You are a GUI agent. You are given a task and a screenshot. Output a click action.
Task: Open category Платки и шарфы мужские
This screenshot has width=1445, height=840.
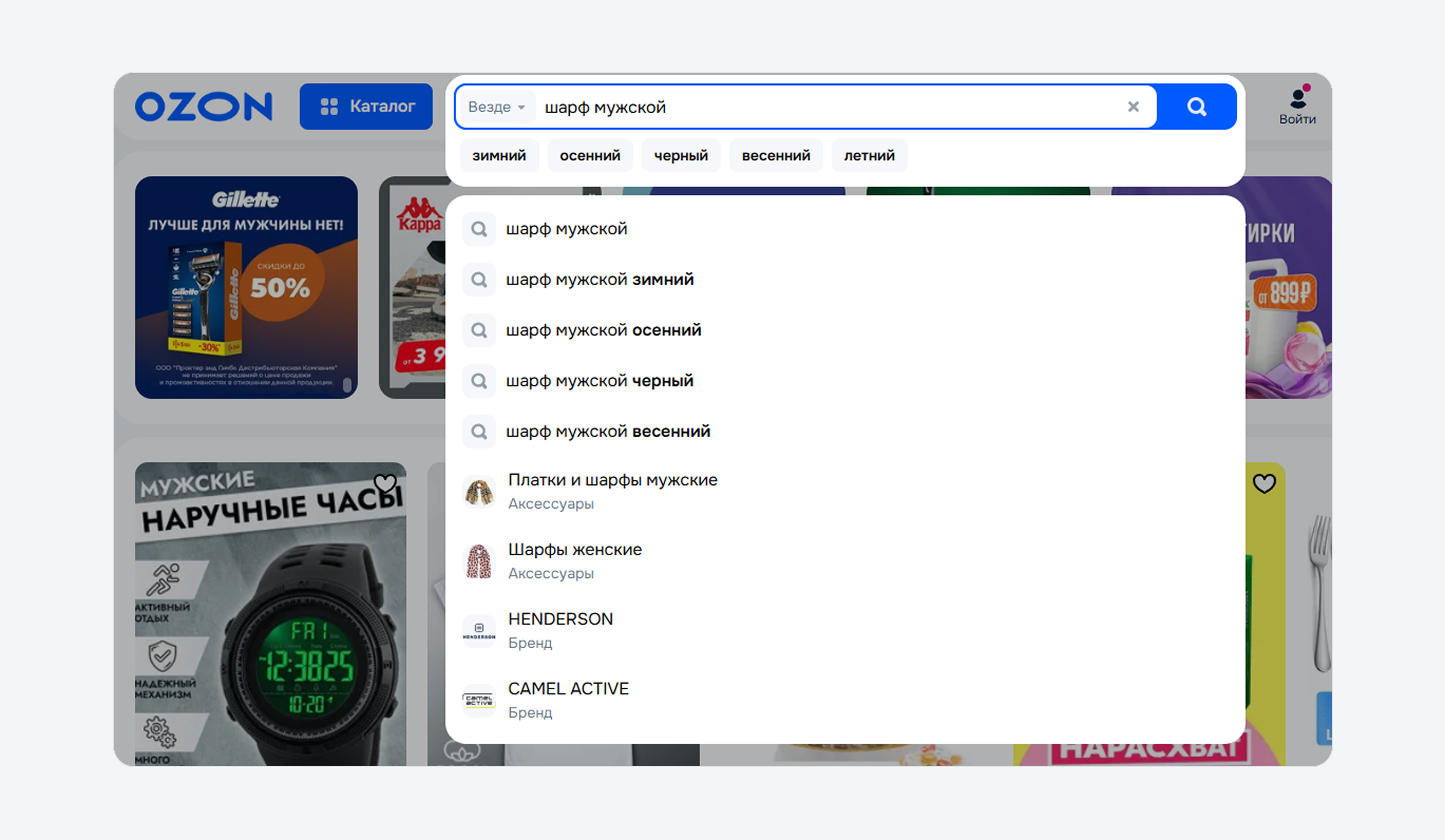pos(845,491)
